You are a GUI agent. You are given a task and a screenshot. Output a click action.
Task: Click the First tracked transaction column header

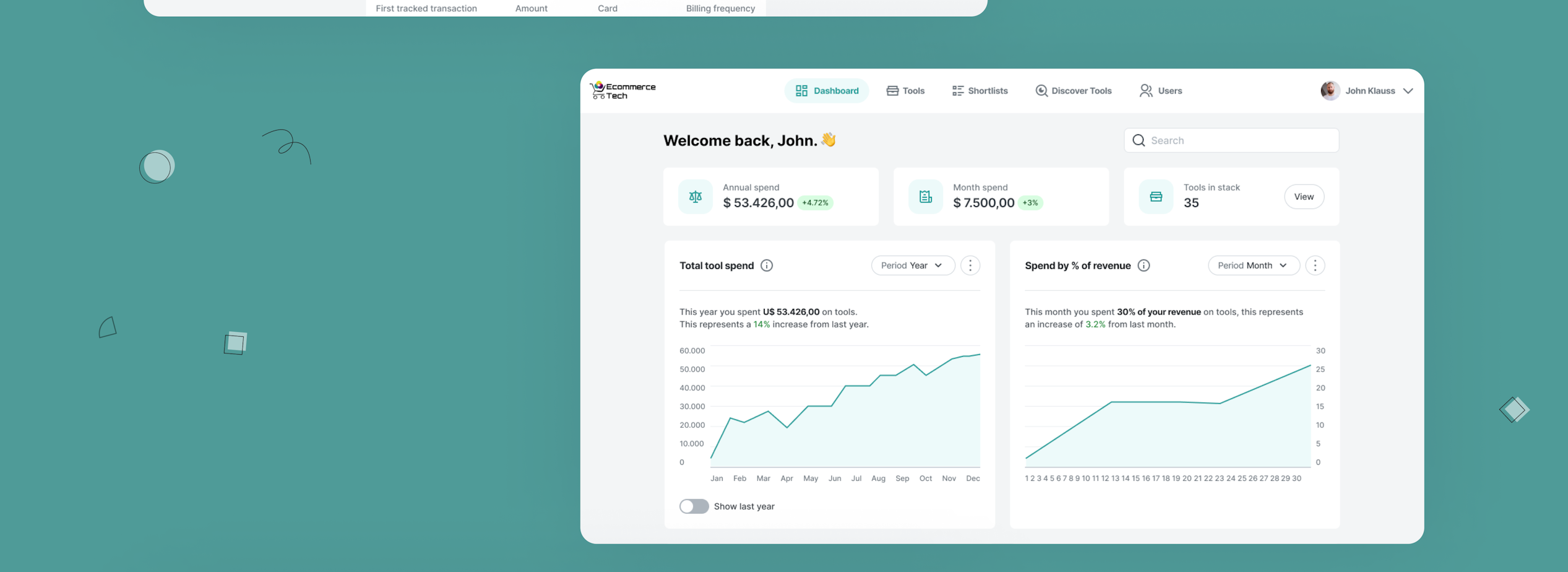tap(426, 9)
